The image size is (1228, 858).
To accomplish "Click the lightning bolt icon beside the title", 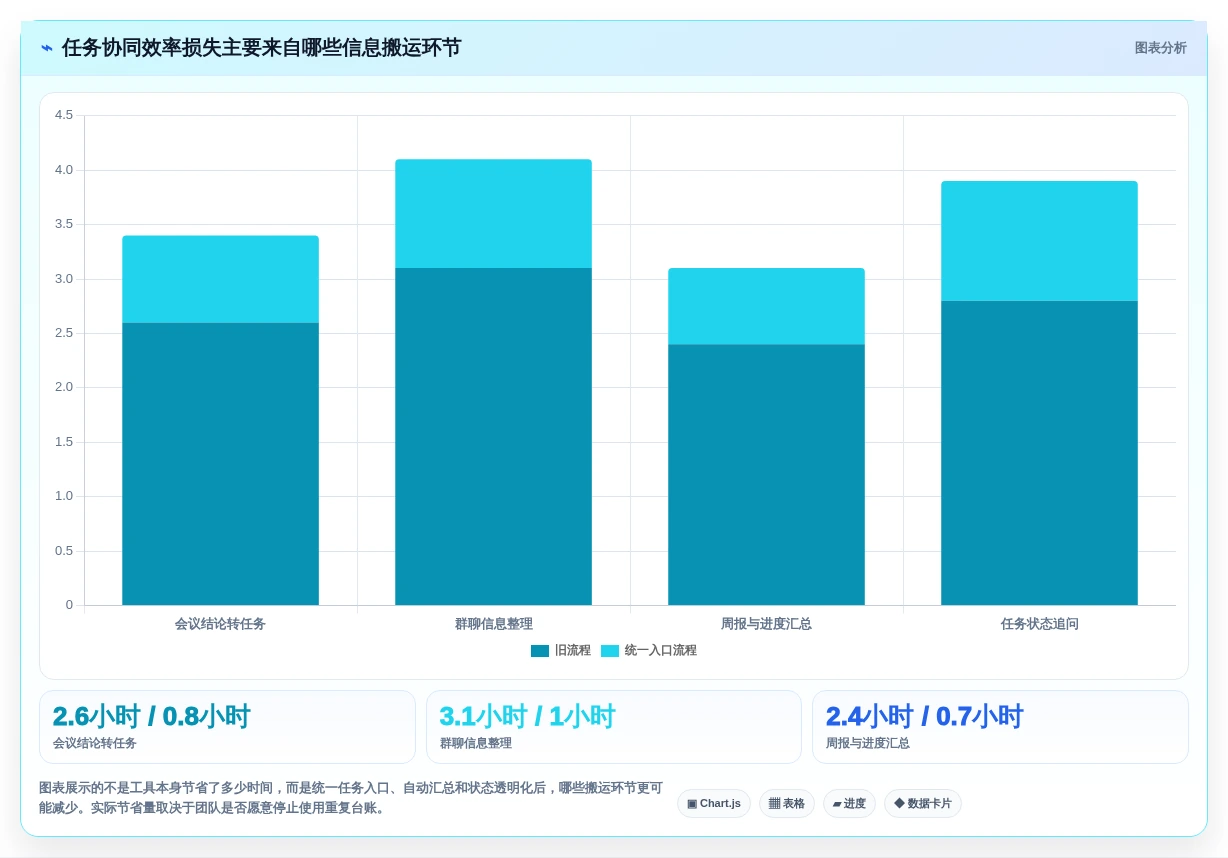I will click(47, 48).
